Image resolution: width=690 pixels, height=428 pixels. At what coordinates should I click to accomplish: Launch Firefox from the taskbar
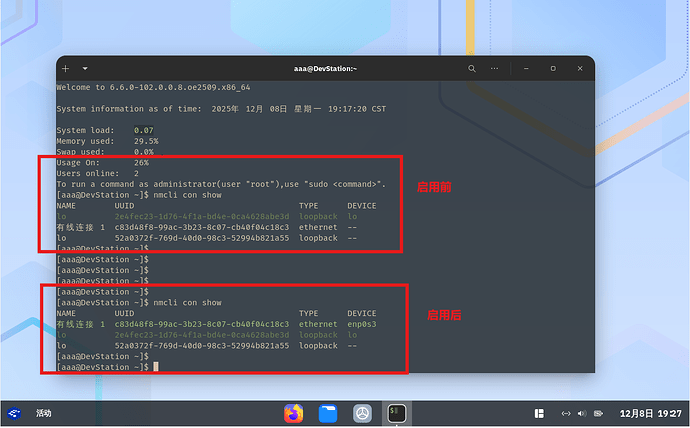pyautogui.click(x=293, y=412)
